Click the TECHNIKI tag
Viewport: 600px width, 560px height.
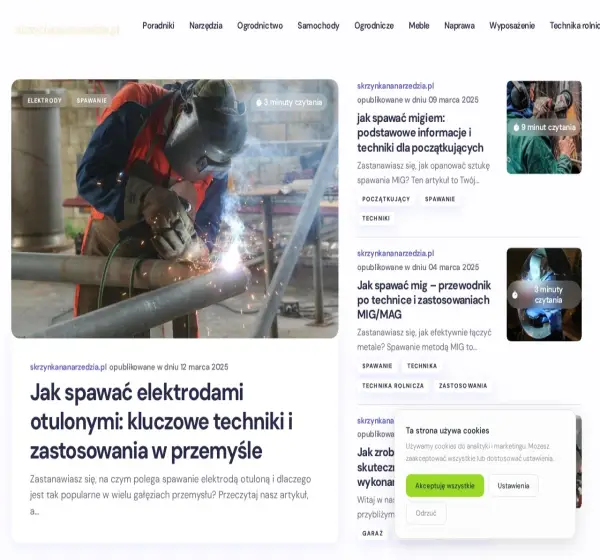(x=376, y=218)
